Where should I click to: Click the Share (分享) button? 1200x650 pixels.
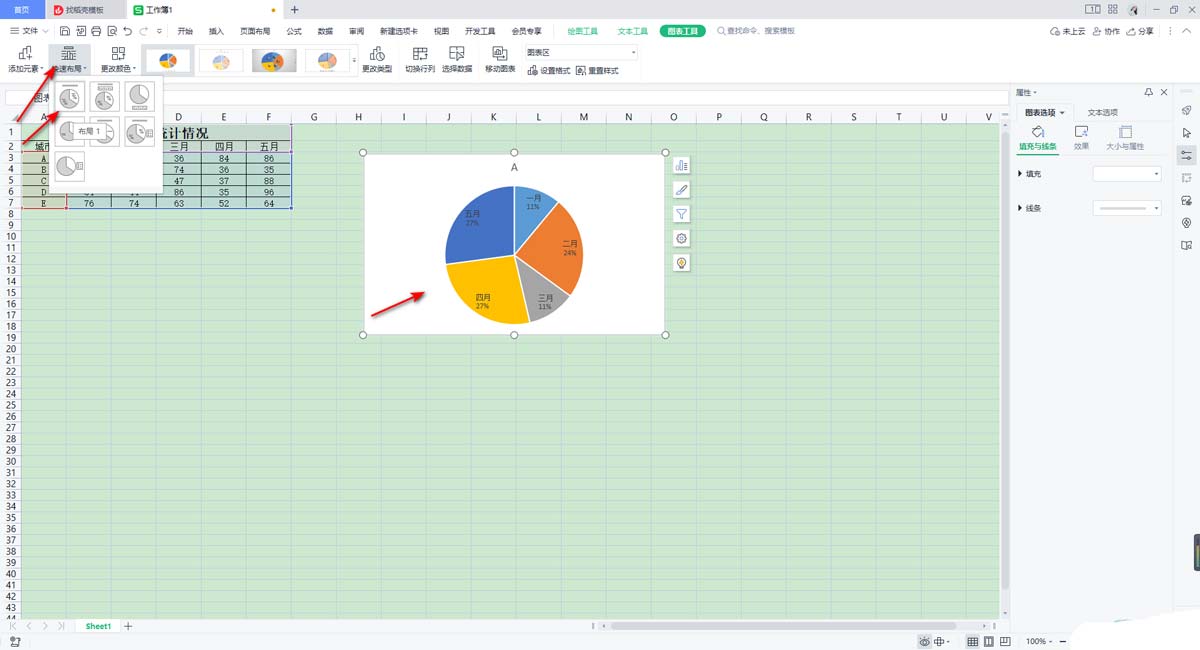tap(1142, 31)
